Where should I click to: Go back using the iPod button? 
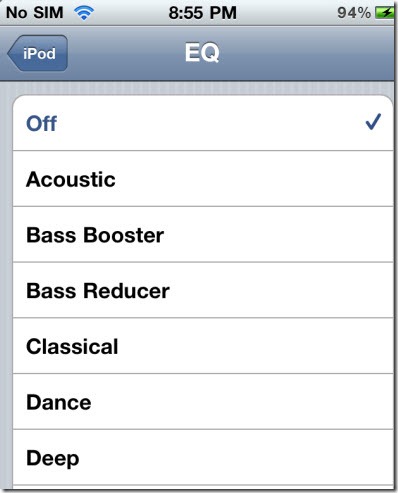(37, 53)
